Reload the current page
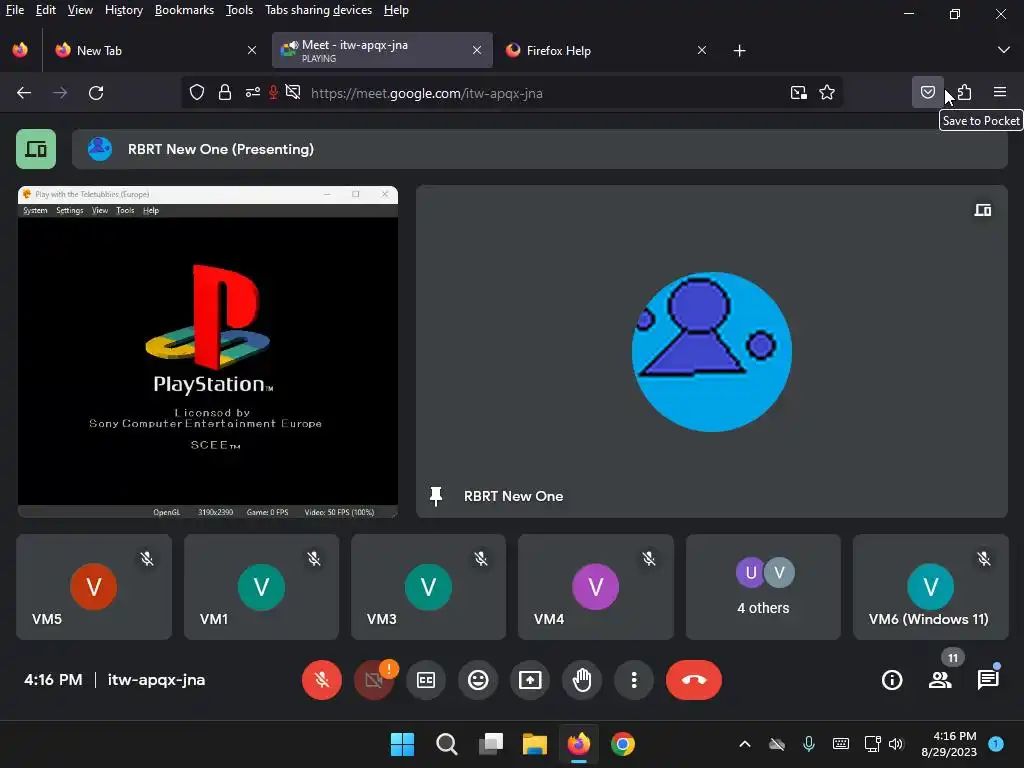The width and height of the screenshot is (1024, 768). tap(96, 93)
